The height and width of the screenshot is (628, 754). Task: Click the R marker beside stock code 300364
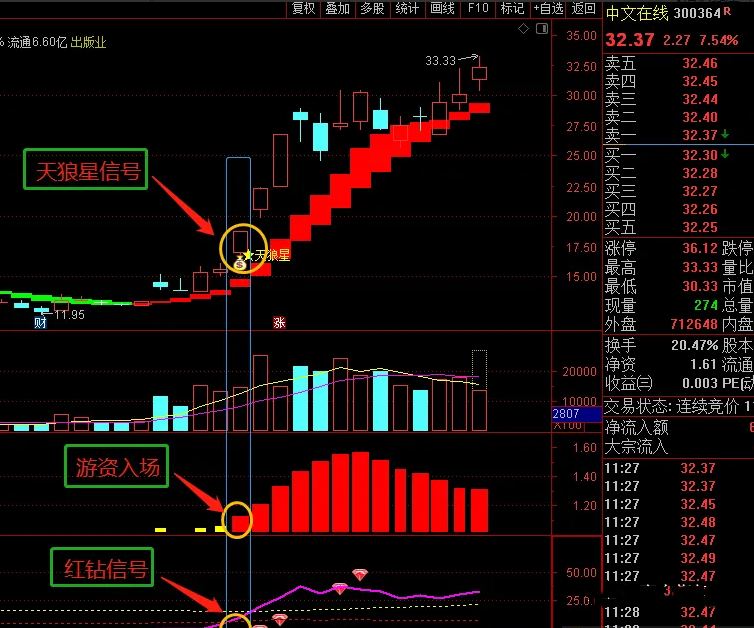727,12
